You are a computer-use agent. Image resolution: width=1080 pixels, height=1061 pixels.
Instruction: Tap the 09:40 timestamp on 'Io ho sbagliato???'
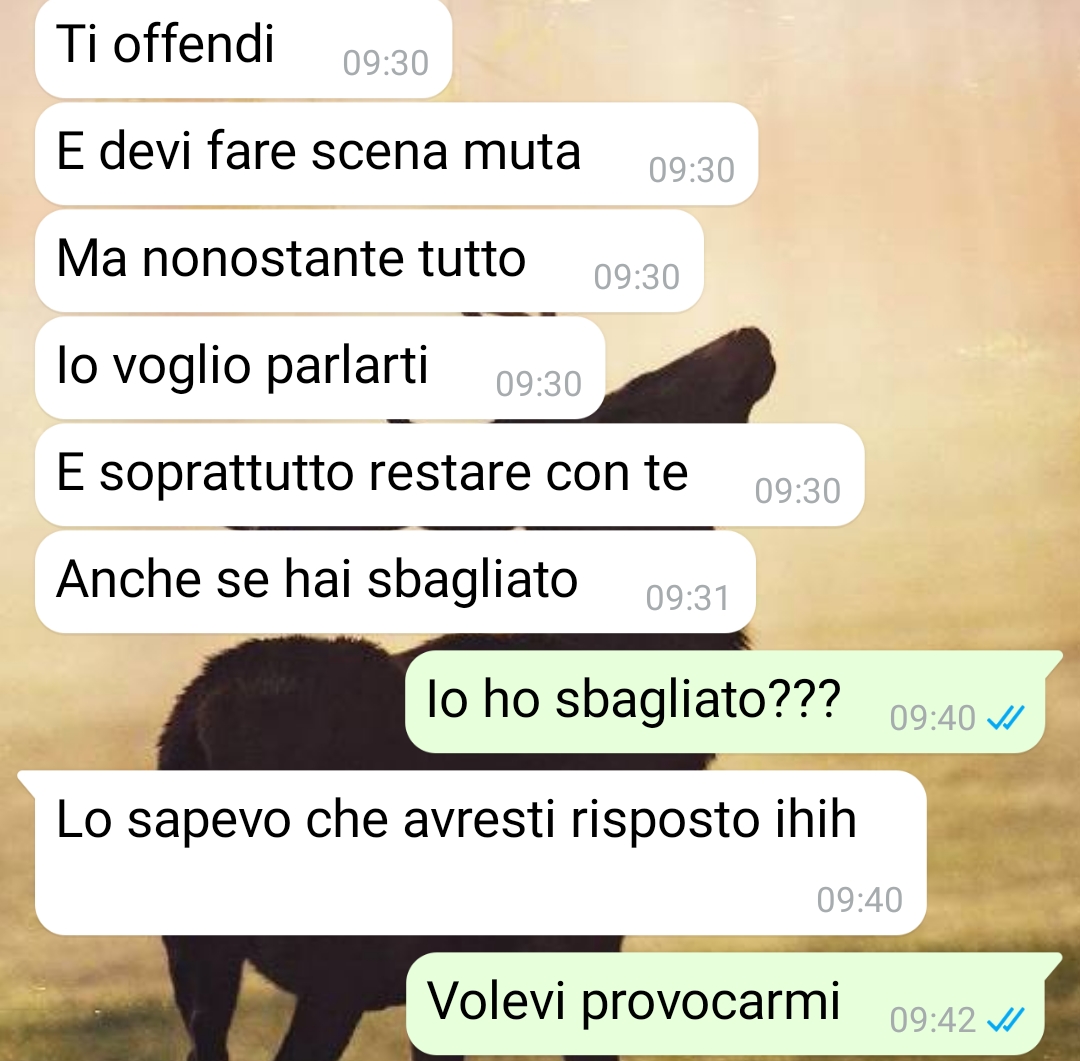[x=932, y=719]
